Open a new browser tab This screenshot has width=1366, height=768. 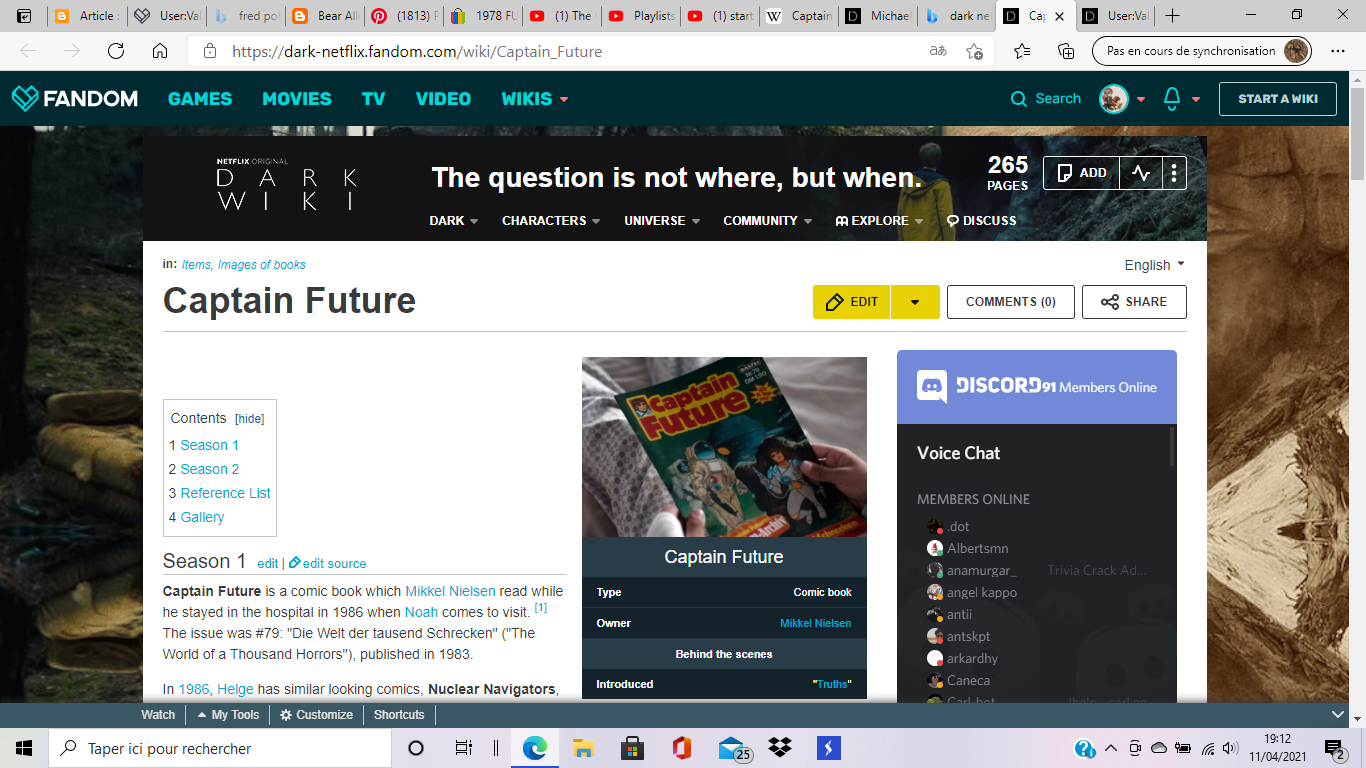tap(1173, 16)
